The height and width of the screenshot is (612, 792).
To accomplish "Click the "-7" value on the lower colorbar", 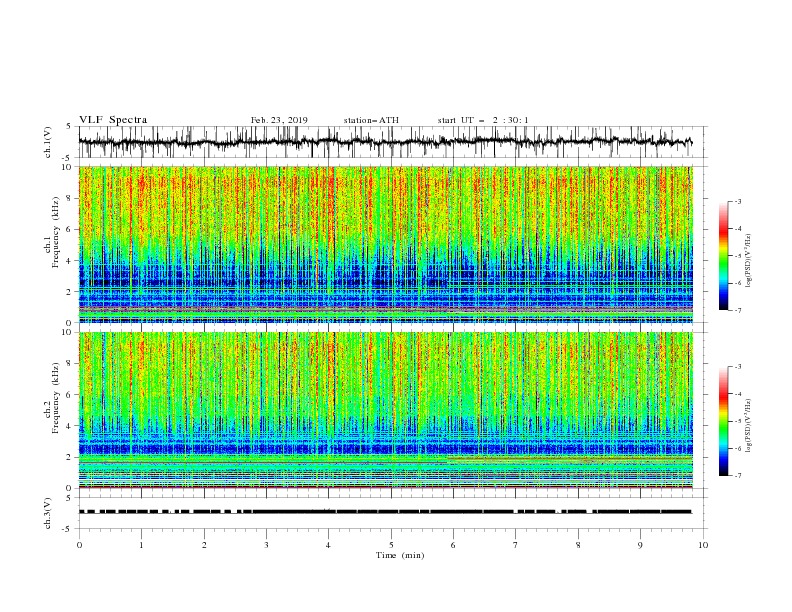I will click(x=737, y=475).
